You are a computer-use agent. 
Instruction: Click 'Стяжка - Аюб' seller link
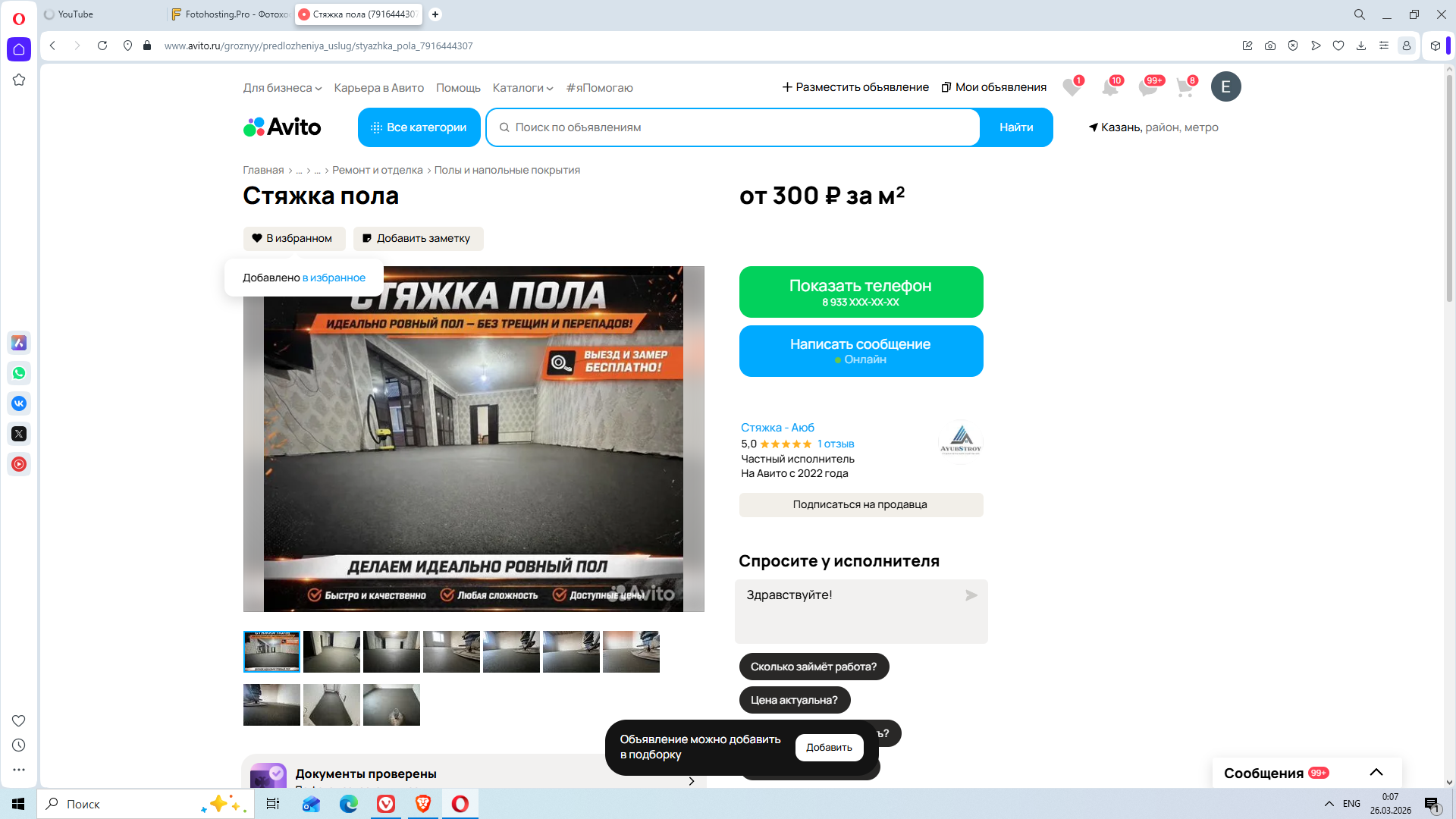pos(777,428)
